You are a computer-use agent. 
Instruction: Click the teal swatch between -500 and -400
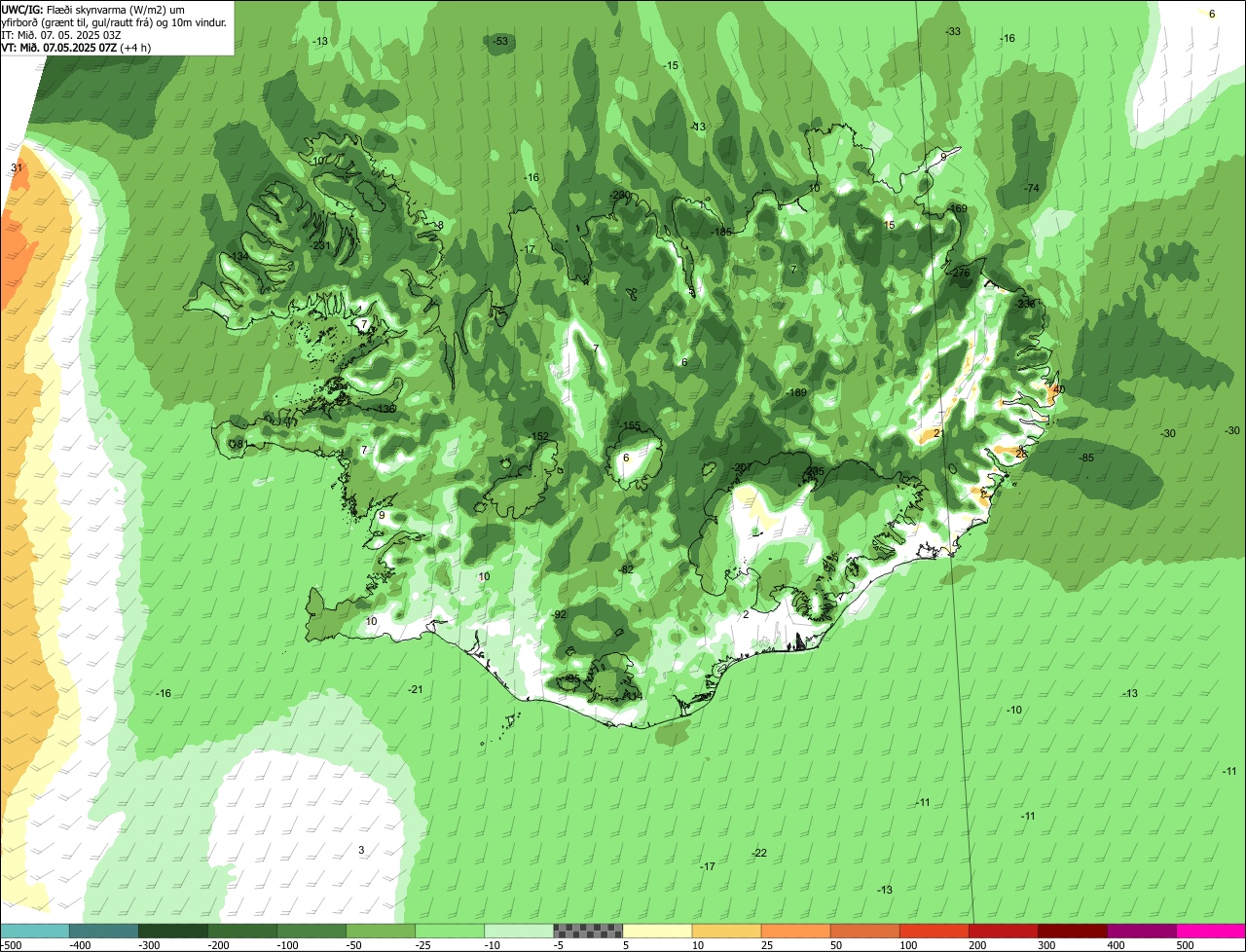(x=34, y=932)
